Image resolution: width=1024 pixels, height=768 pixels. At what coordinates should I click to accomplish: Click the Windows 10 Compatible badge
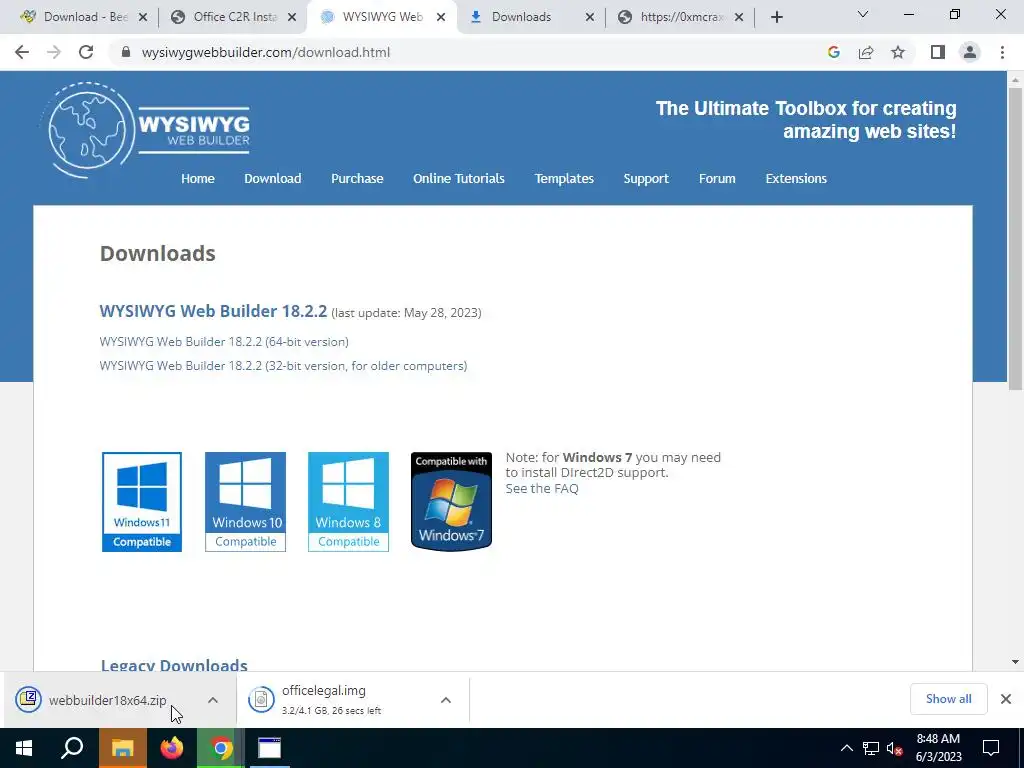[246, 502]
